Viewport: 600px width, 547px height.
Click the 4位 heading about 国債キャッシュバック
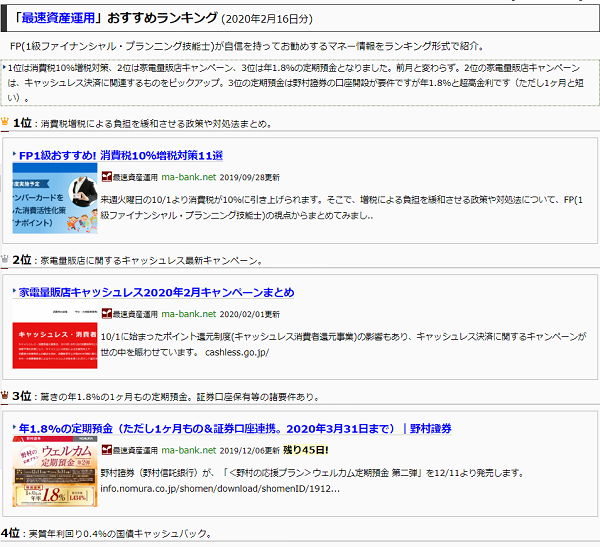106,533
